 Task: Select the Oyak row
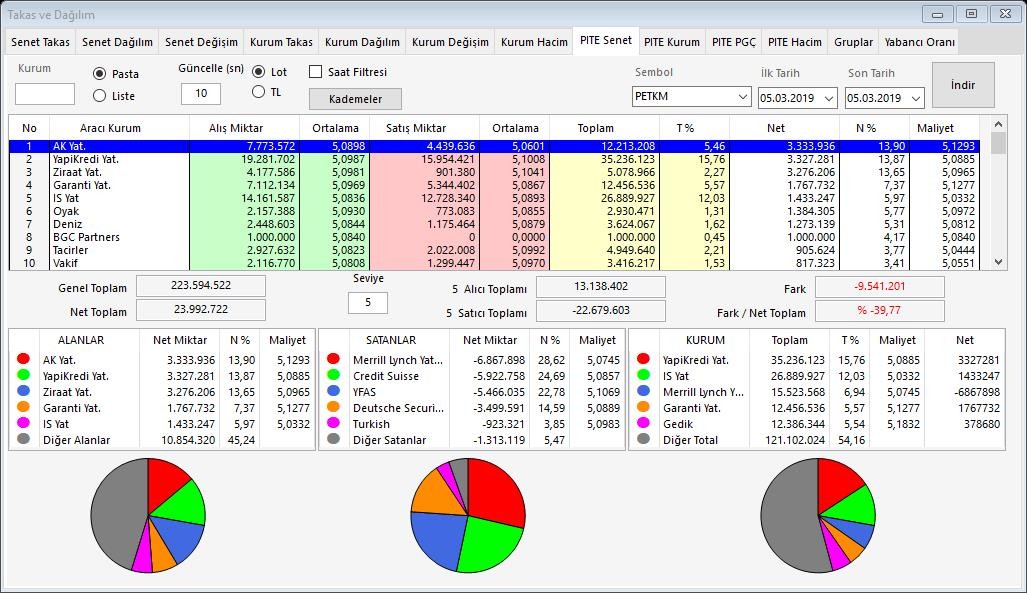pyautogui.click(x=495, y=211)
